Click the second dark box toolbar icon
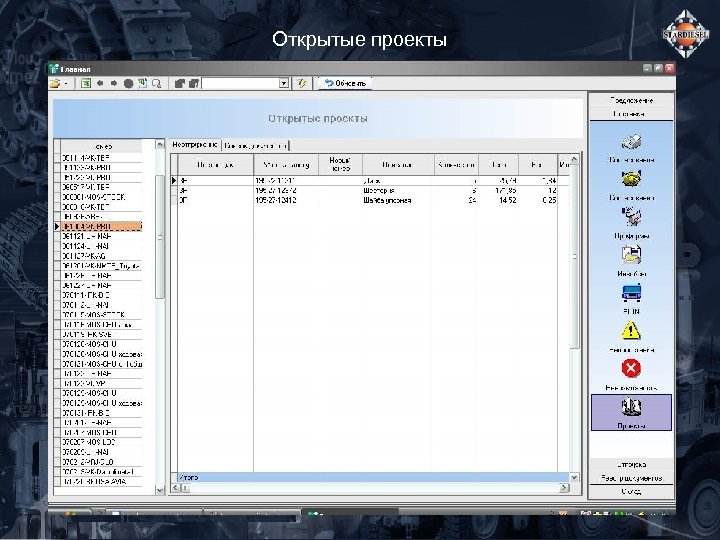 pos(194,84)
